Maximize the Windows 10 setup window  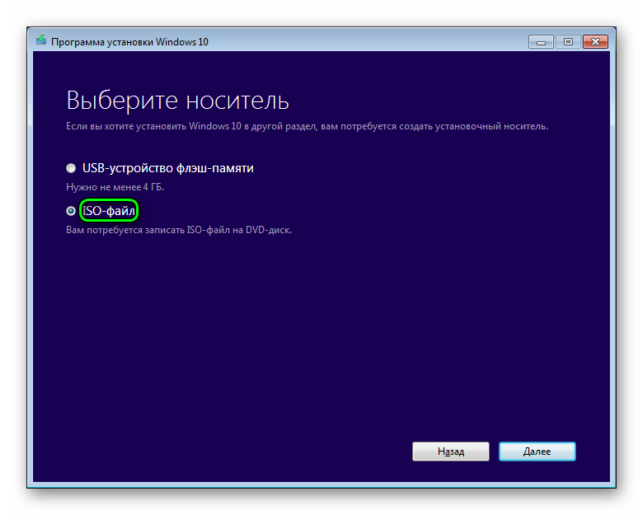tap(568, 42)
